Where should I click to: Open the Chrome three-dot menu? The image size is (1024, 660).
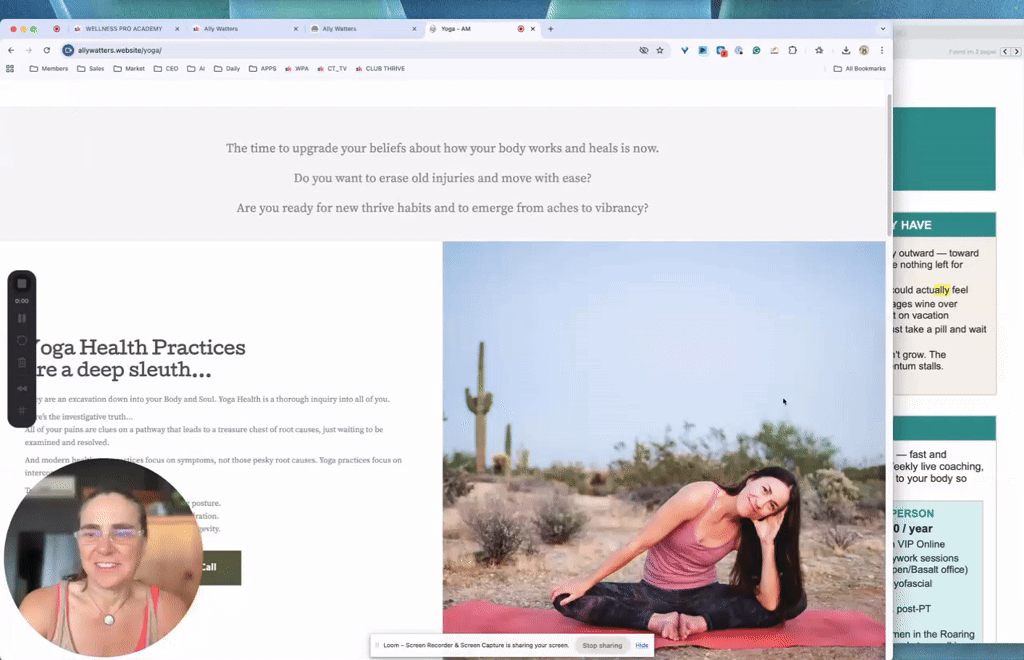881,50
